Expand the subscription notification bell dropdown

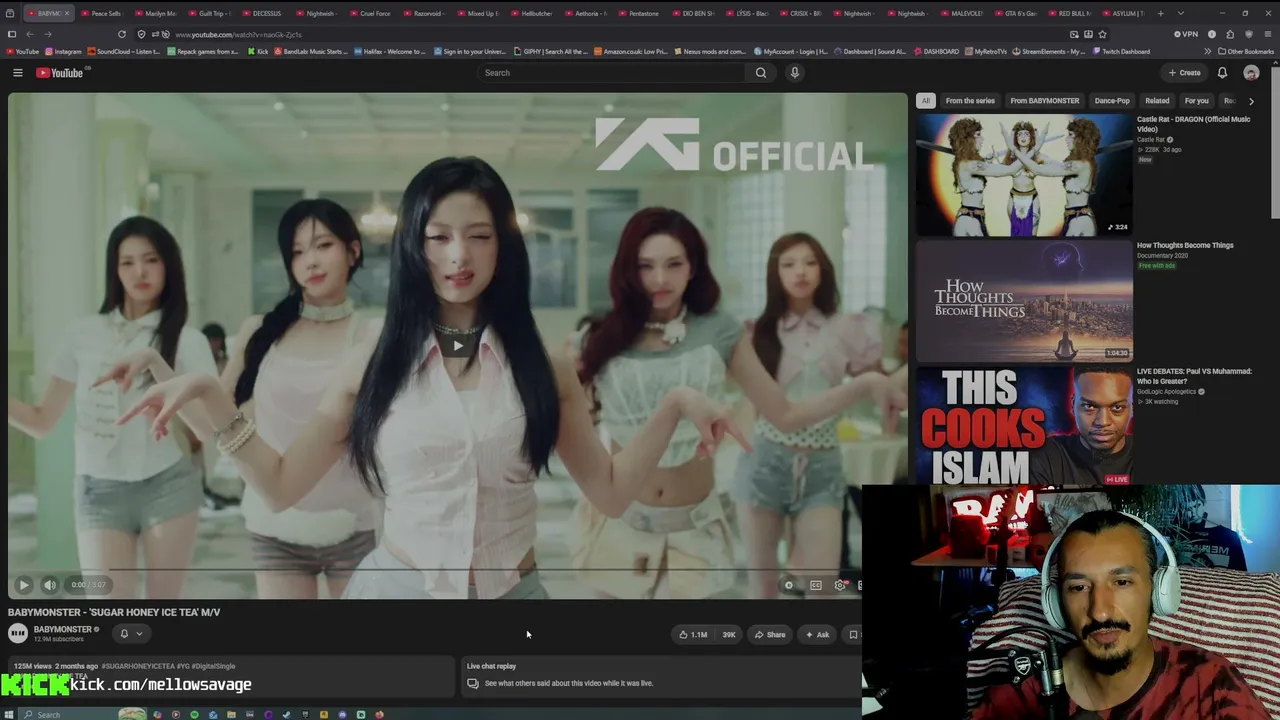[131, 633]
